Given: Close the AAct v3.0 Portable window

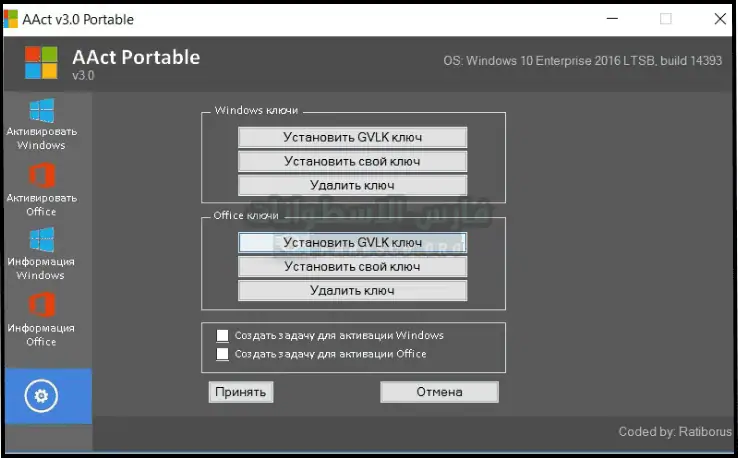Looking at the screenshot, I should tap(718, 19).
